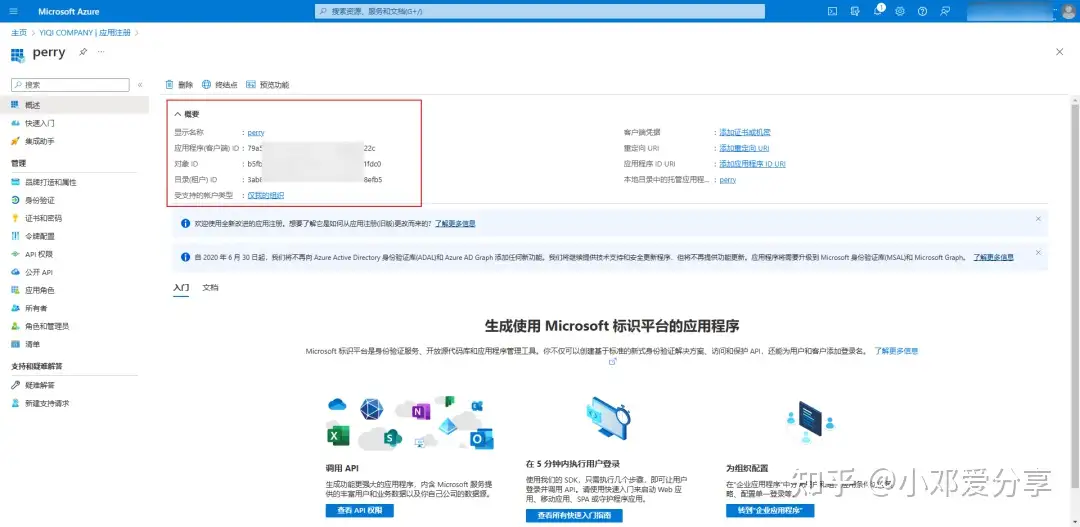This screenshot has height=527, width=1080.
Task: Click the 集成助手 rocket icon
Action: tap(15, 141)
